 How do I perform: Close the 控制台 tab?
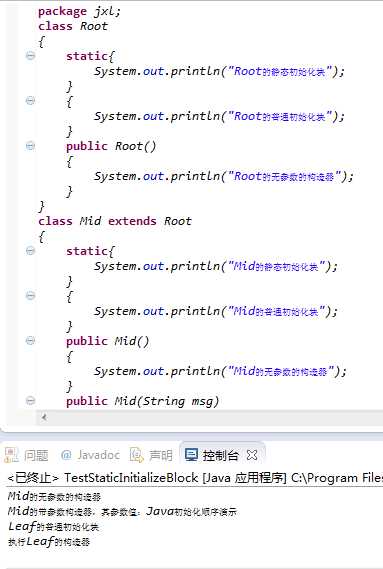tap(252, 455)
